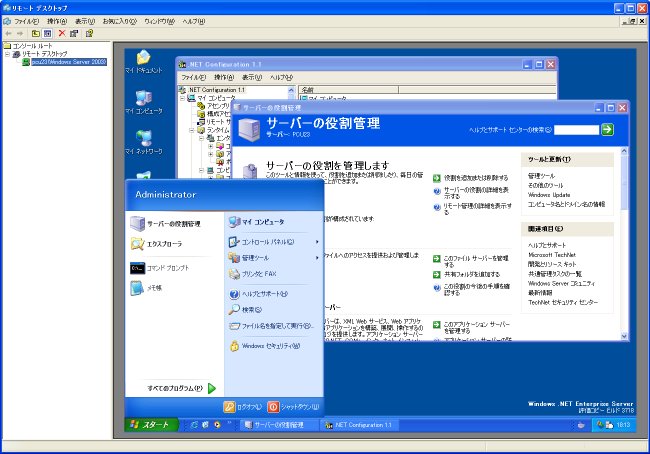Click the TechNet セキュリティ センター link
The height and width of the screenshot is (454, 650).
pos(563,303)
